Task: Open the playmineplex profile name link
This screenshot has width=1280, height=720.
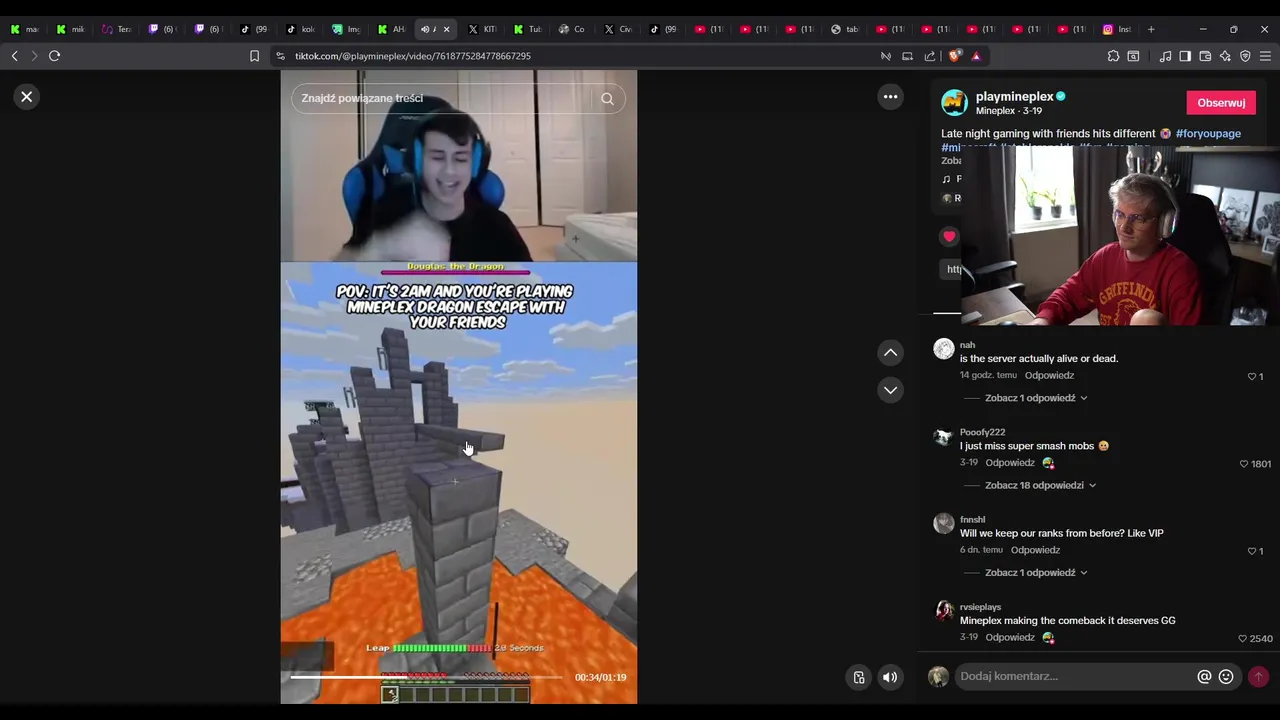Action: pyautogui.click(x=1014, y=97)
